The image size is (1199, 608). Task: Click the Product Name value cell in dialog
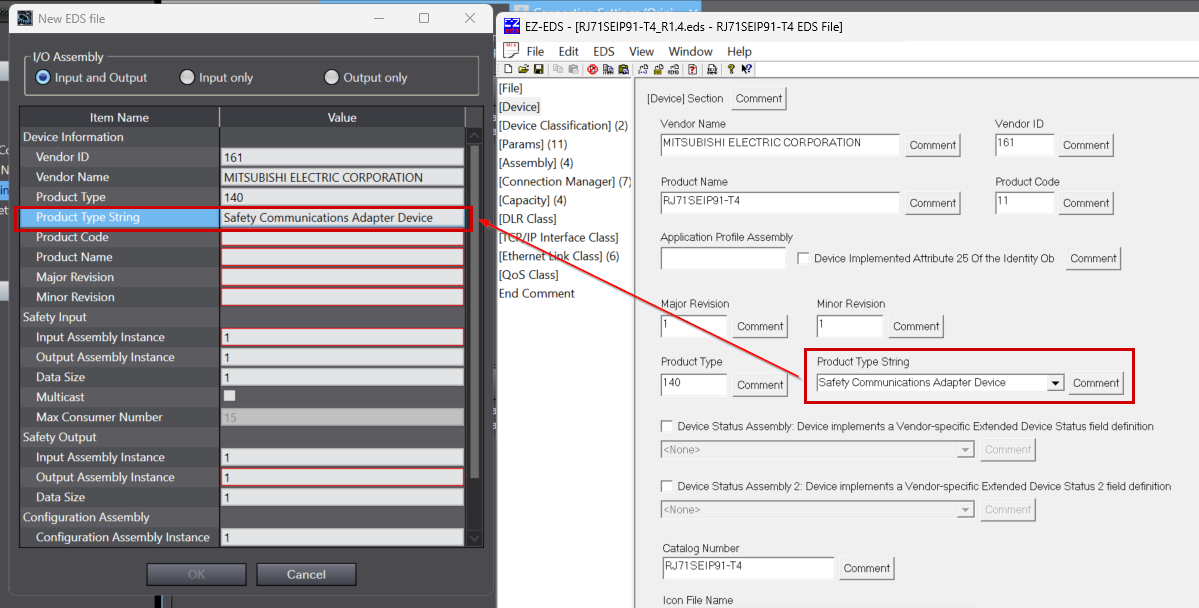click(x=342, y=257)
